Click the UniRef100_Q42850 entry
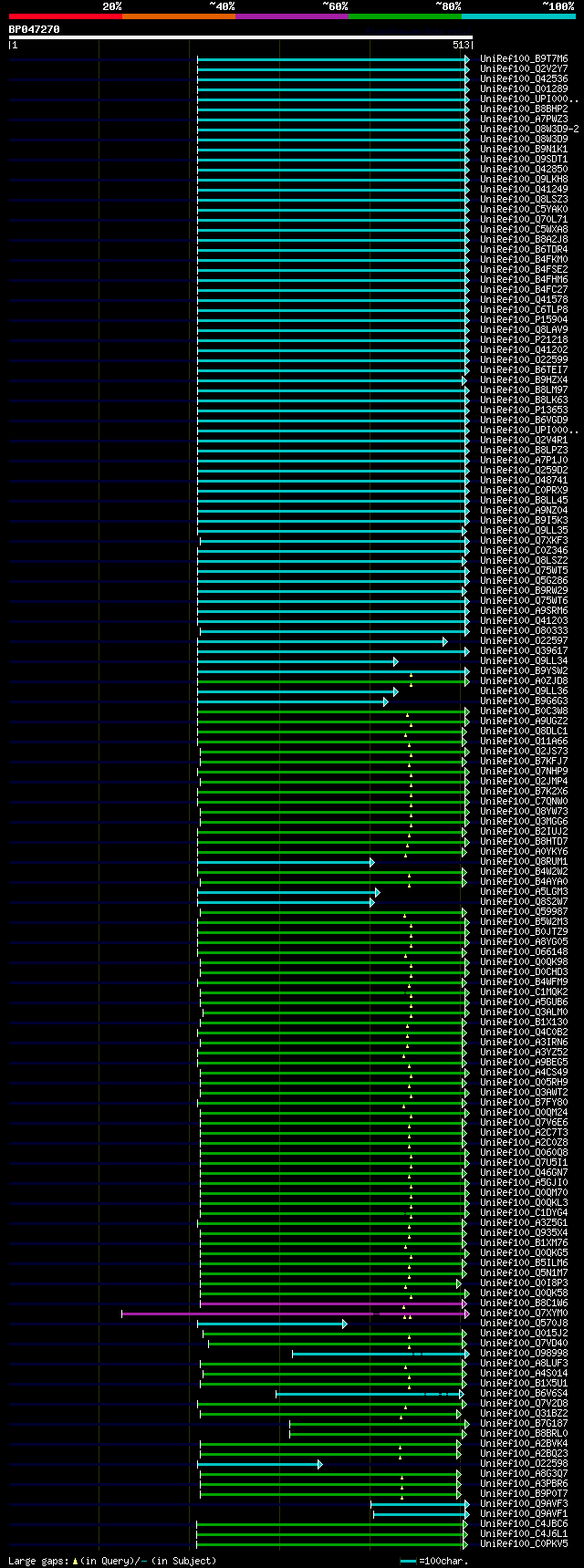Viewport: 584px width, 1568px height. [524, 170]
